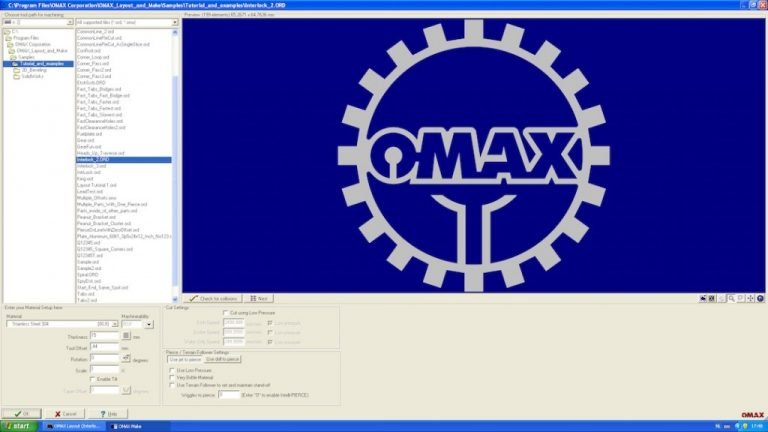Click the Wiggles to pierce input field
The height and width of the screenshot is (432, 768).
pyautogui.click(x=229, y=394)
